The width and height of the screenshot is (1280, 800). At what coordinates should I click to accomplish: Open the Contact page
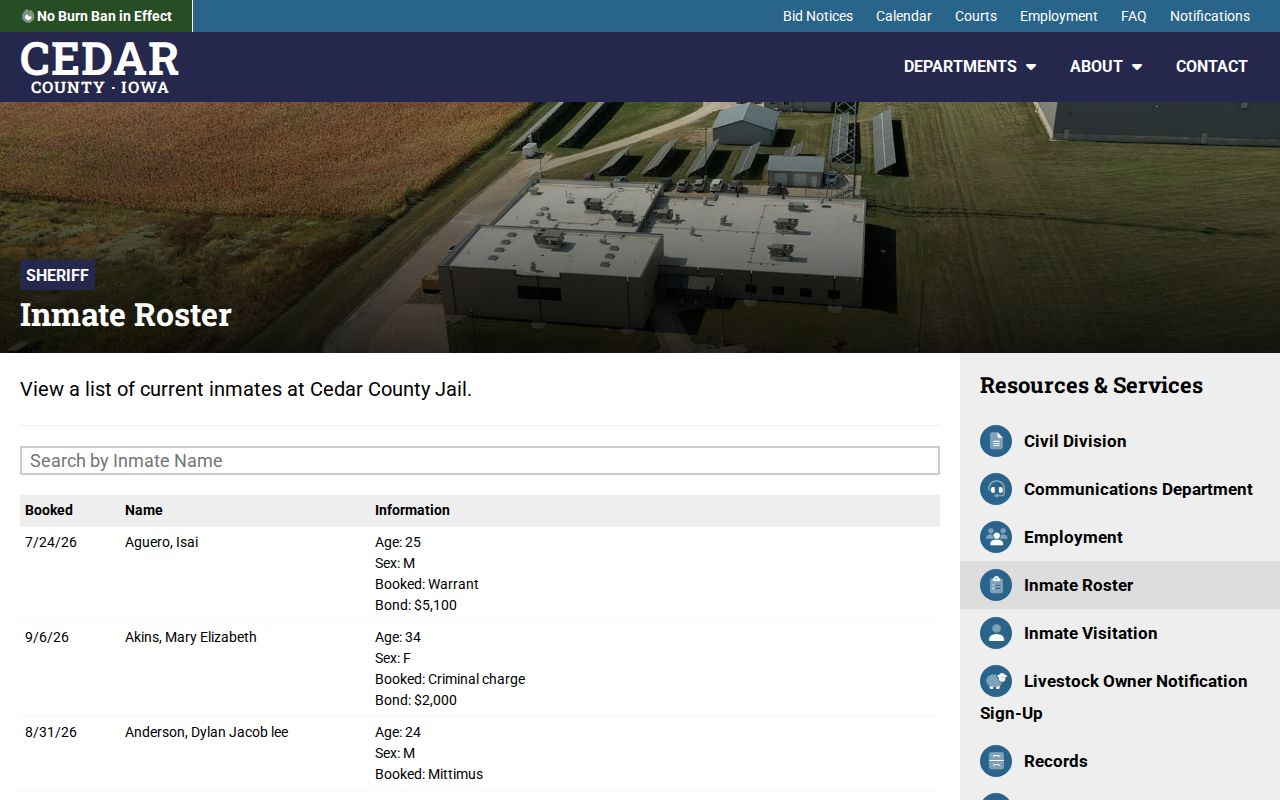1211,66
